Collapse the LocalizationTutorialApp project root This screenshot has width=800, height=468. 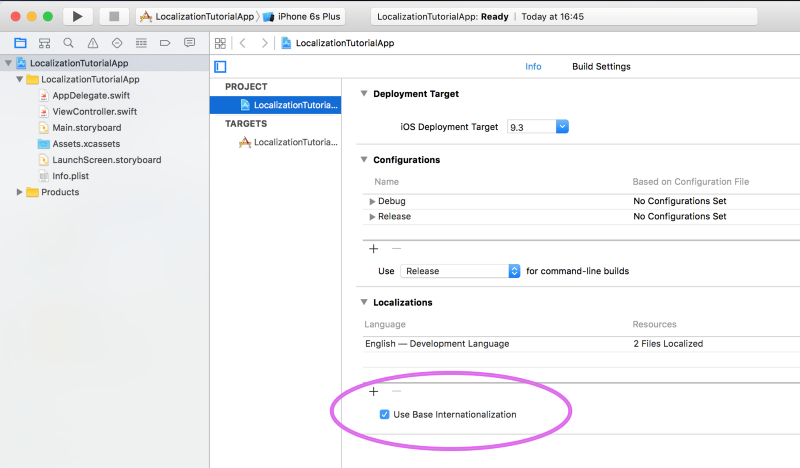(8, 63)
